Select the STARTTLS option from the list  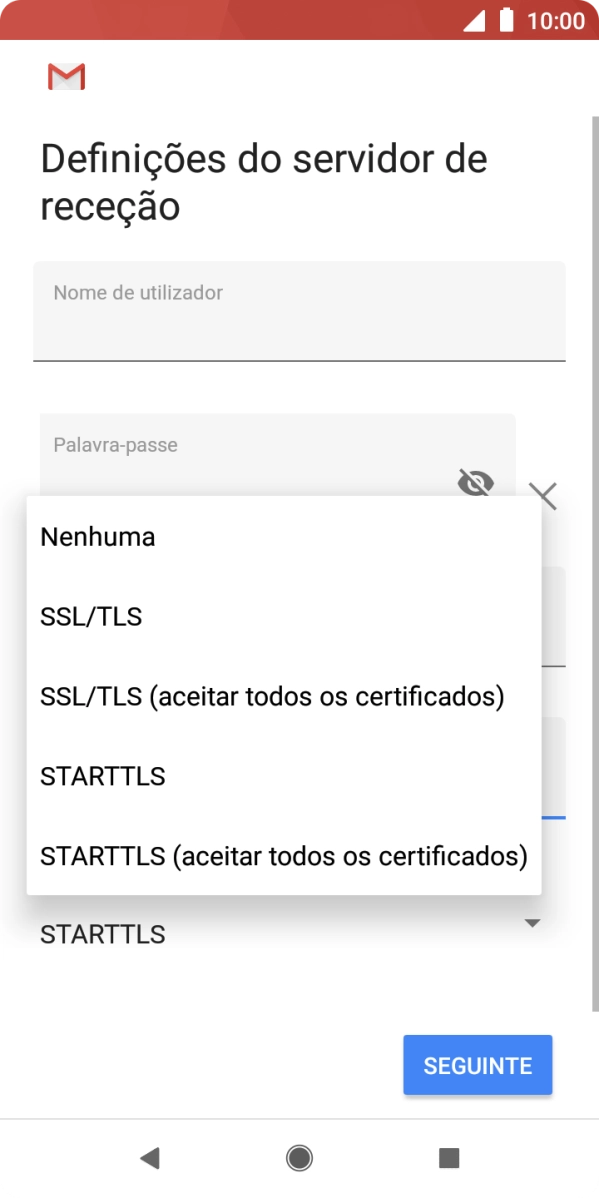(x=102, y=776)
